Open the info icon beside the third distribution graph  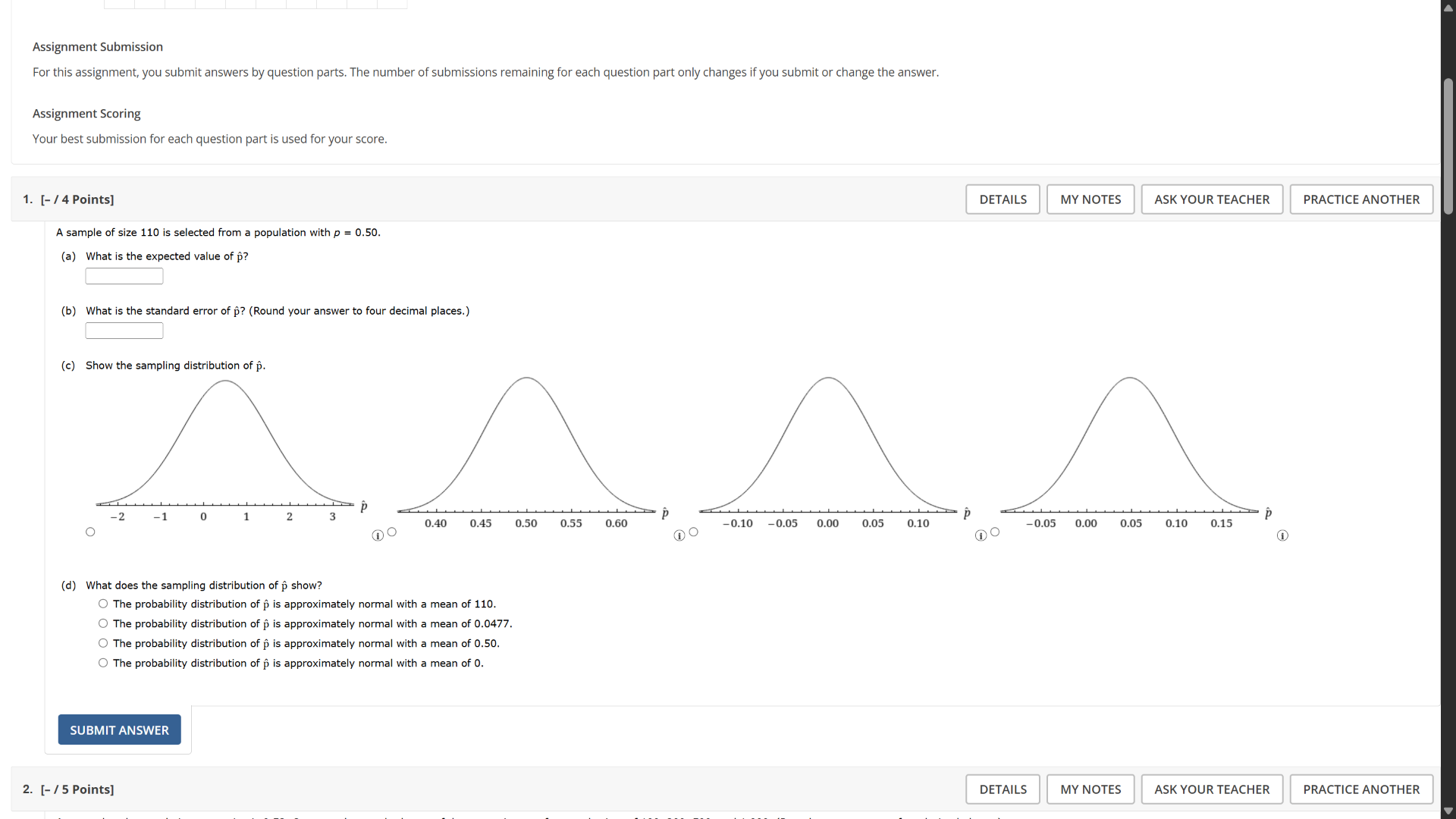pos(981,536)
